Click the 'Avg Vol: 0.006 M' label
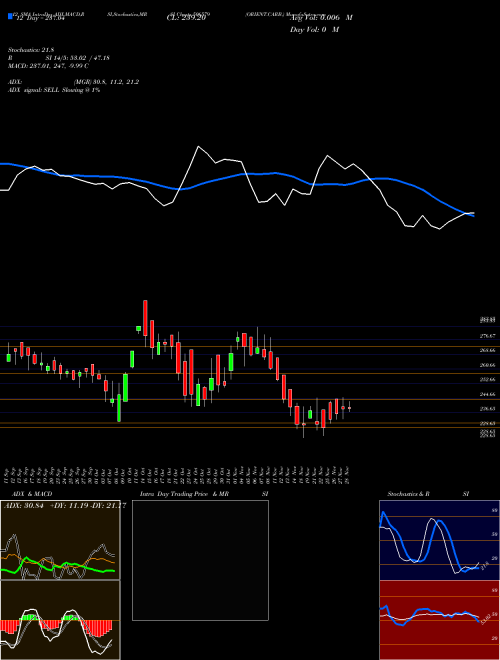Viewport: 500px width, 660px height. pos(321,18)
